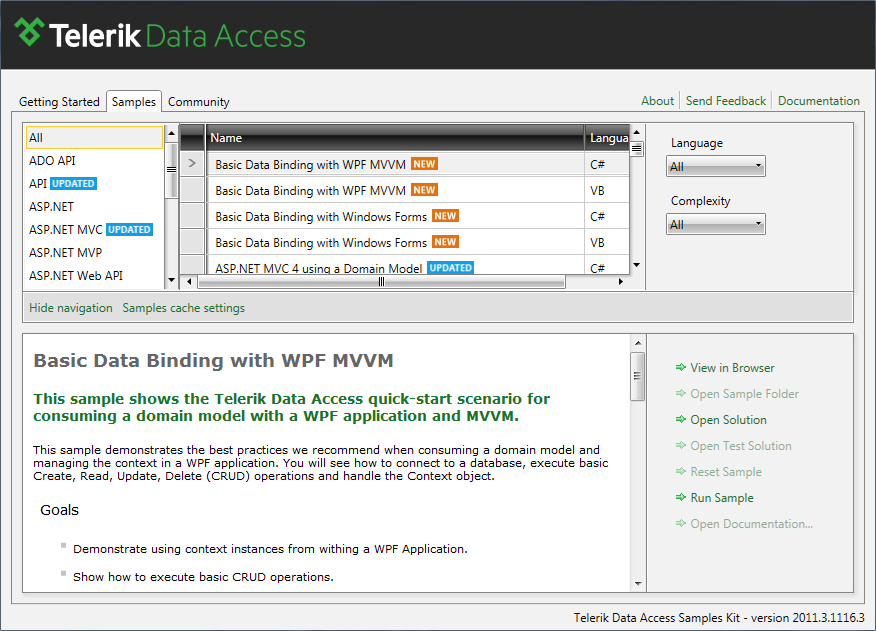Click samples grid scroll-right arrow
Viewport: 876px width, 631px height.
coord(621,282)
